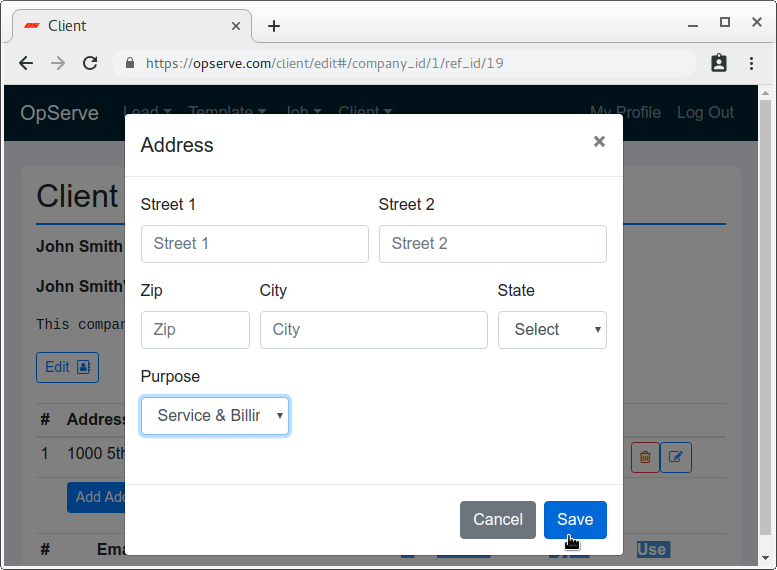Close the Client browser tab

click(236, 26)
